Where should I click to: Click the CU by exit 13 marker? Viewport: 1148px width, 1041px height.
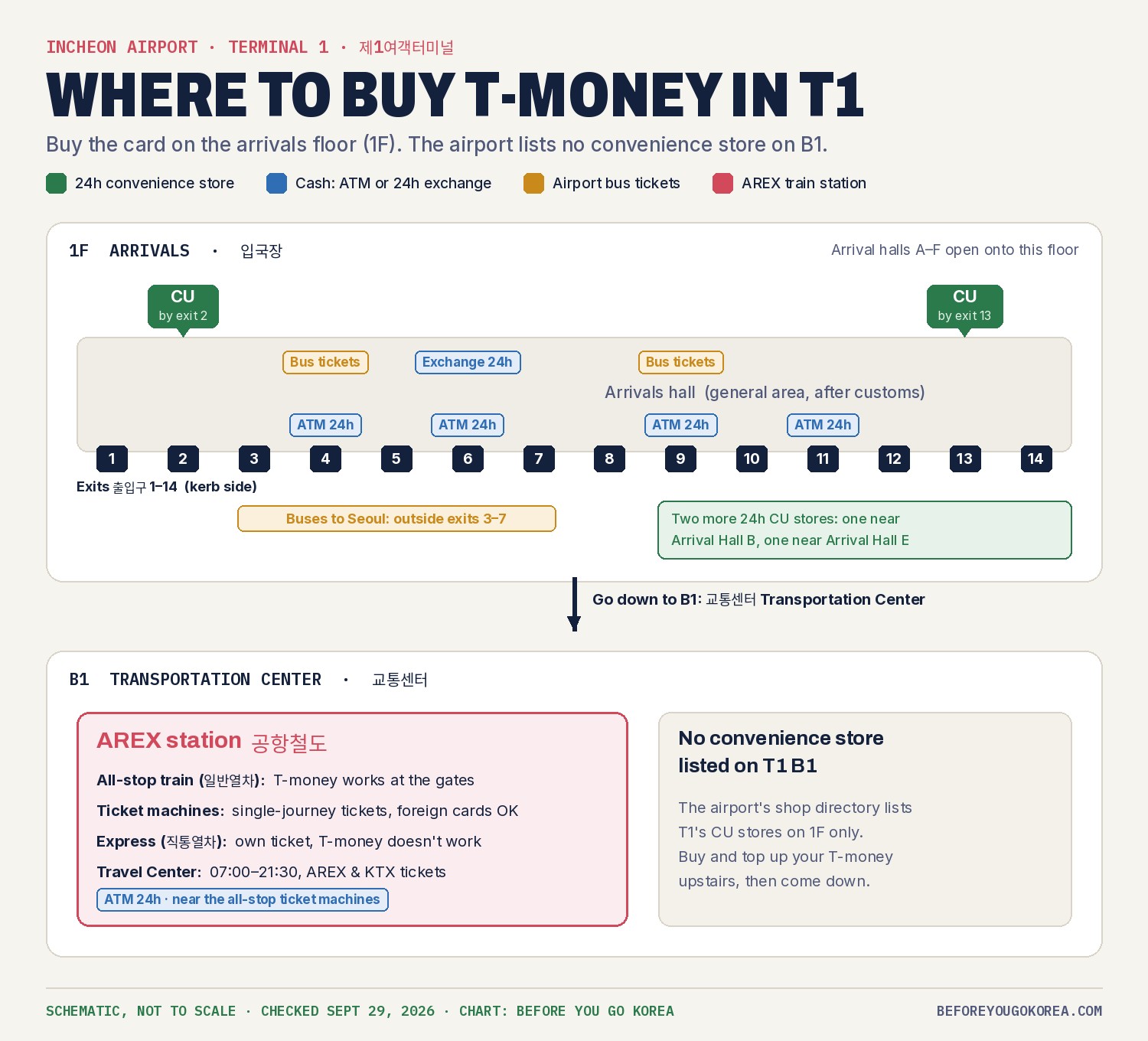coord(964,306)
